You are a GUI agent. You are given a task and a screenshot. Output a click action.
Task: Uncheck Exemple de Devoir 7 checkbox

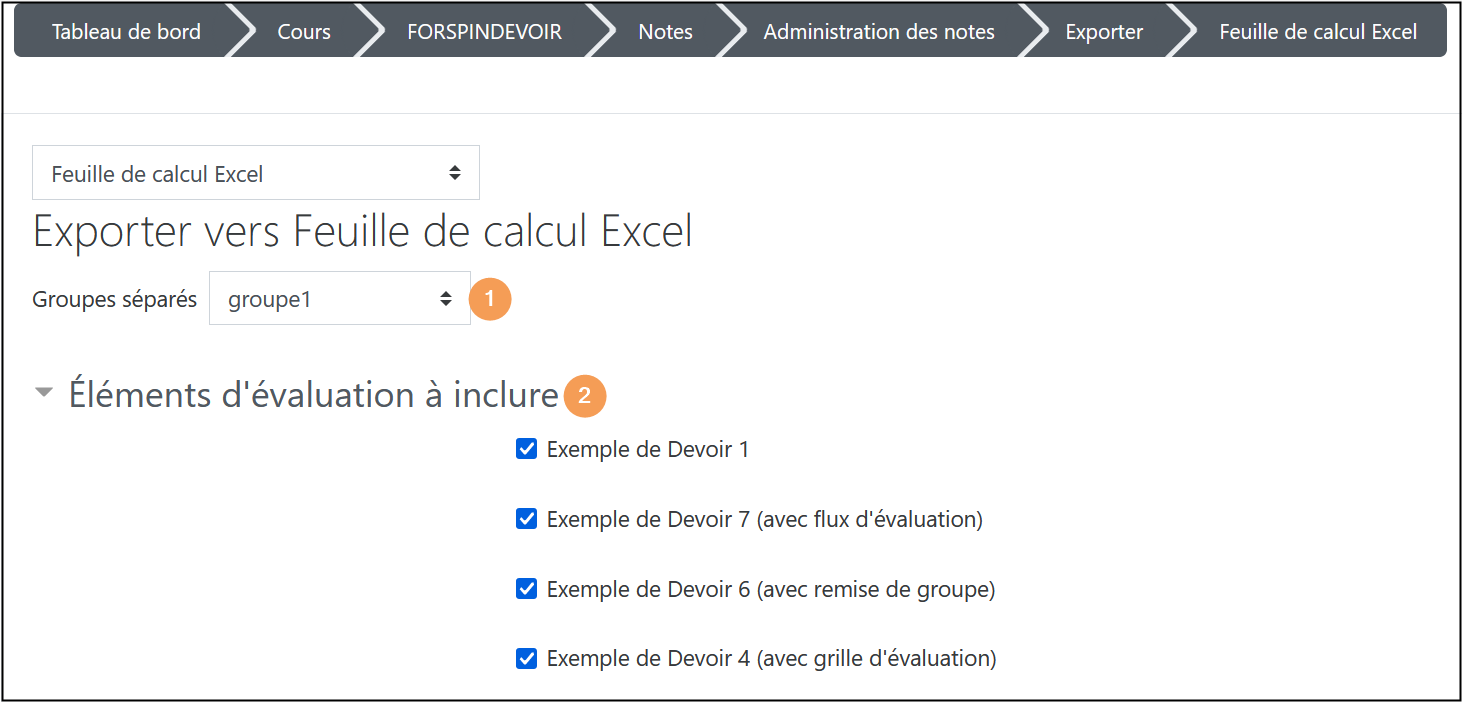point(527,519)
